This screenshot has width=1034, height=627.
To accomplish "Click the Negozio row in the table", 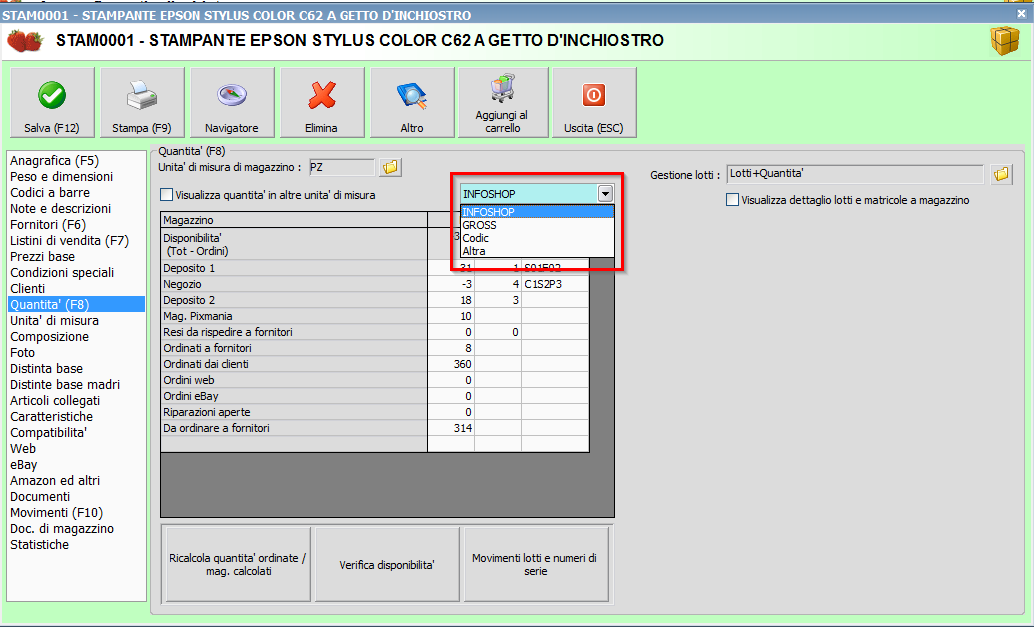I will pyautogui.click(x=375, y=284).
